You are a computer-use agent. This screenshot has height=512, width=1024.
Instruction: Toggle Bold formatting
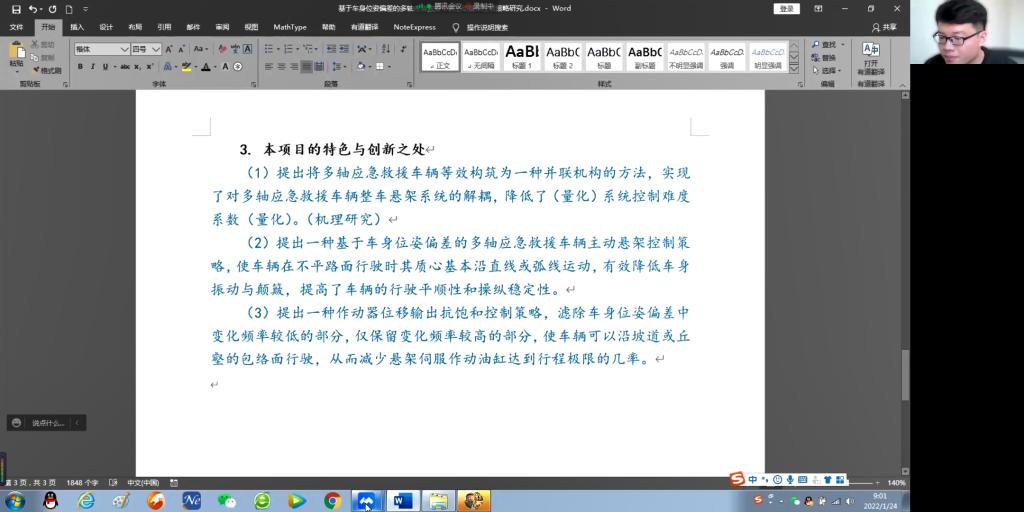point(79,67)
